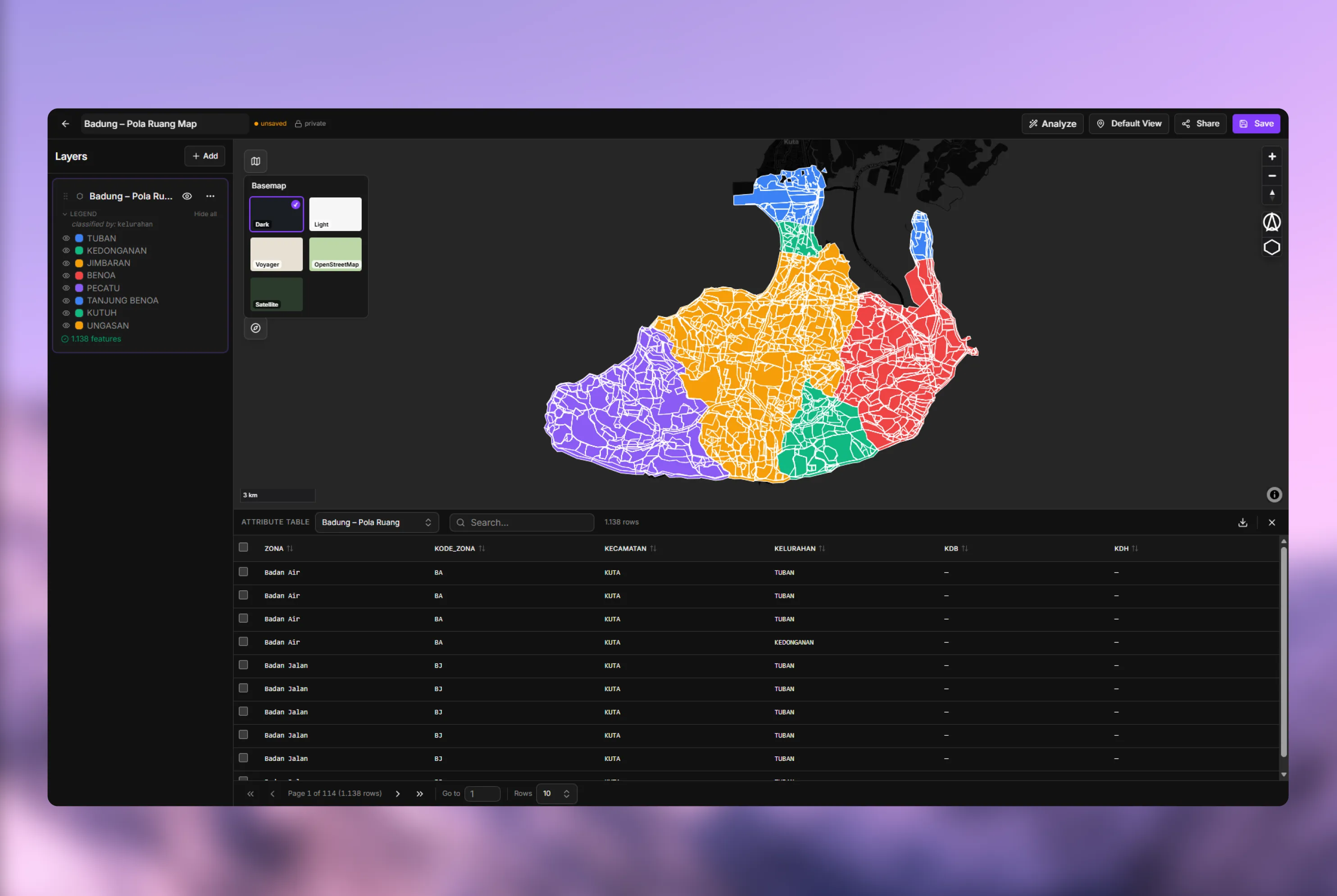Open the layer options three-dot menu
The width and height of the screenshot is (1337, 896).
[x=210, y=196]
